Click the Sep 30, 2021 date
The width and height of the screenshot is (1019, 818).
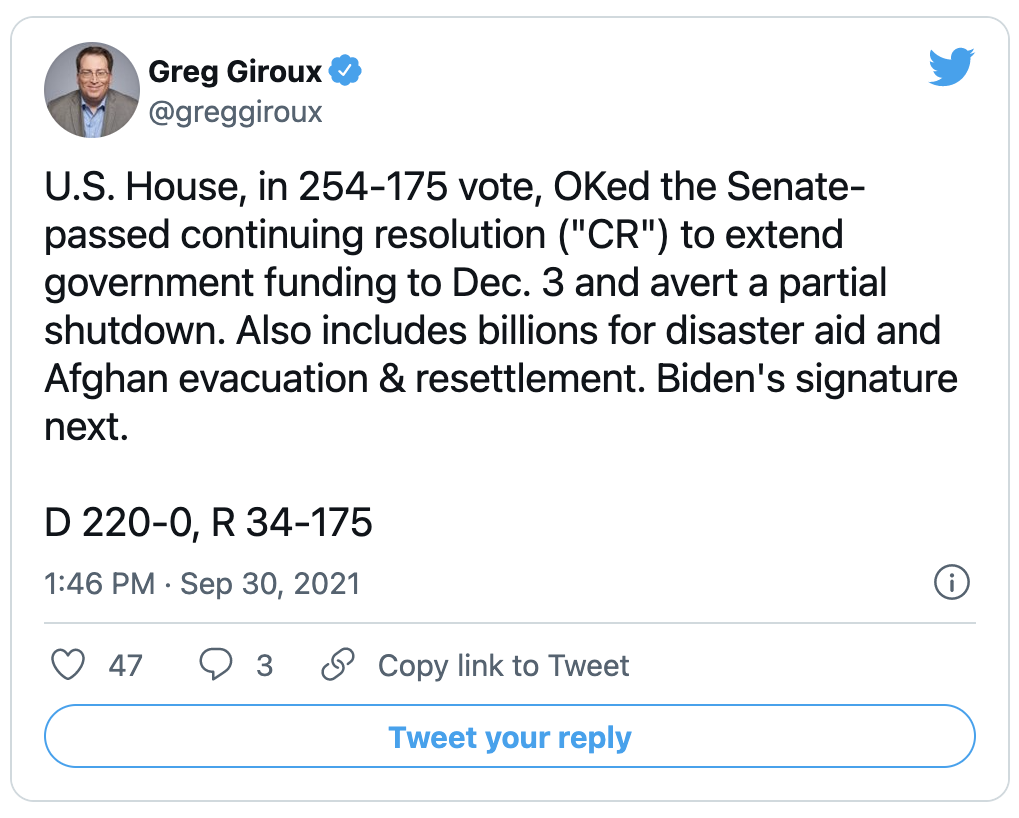(270, 583)
